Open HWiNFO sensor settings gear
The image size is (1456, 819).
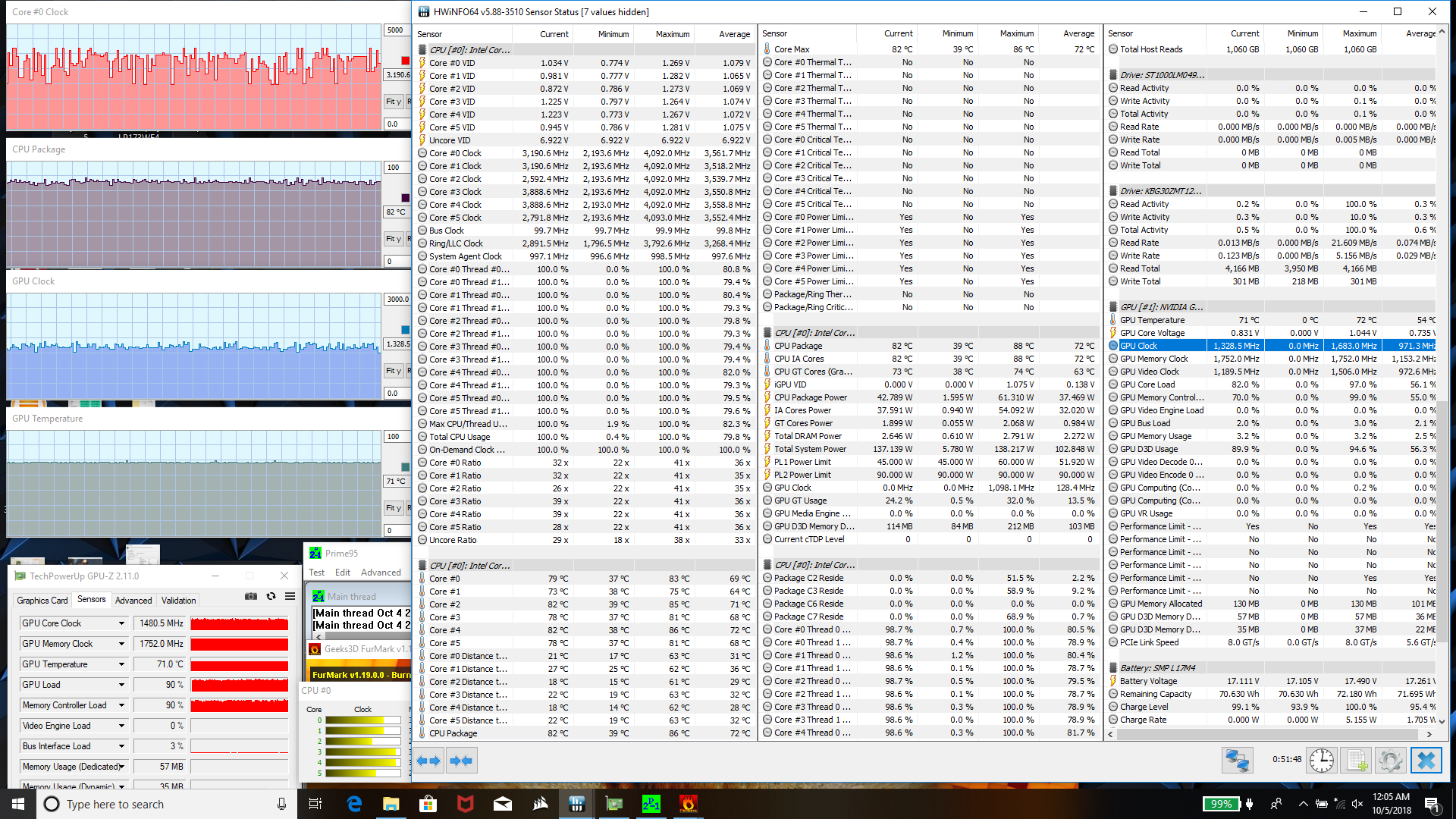point(1391,760)
